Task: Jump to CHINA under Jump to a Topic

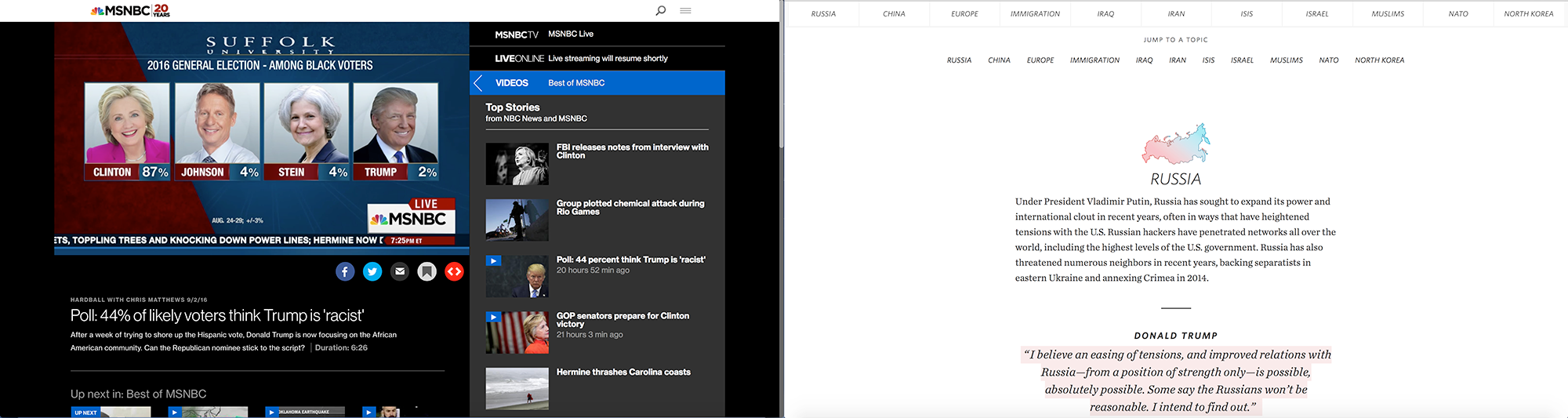Action: coord(999,60)
